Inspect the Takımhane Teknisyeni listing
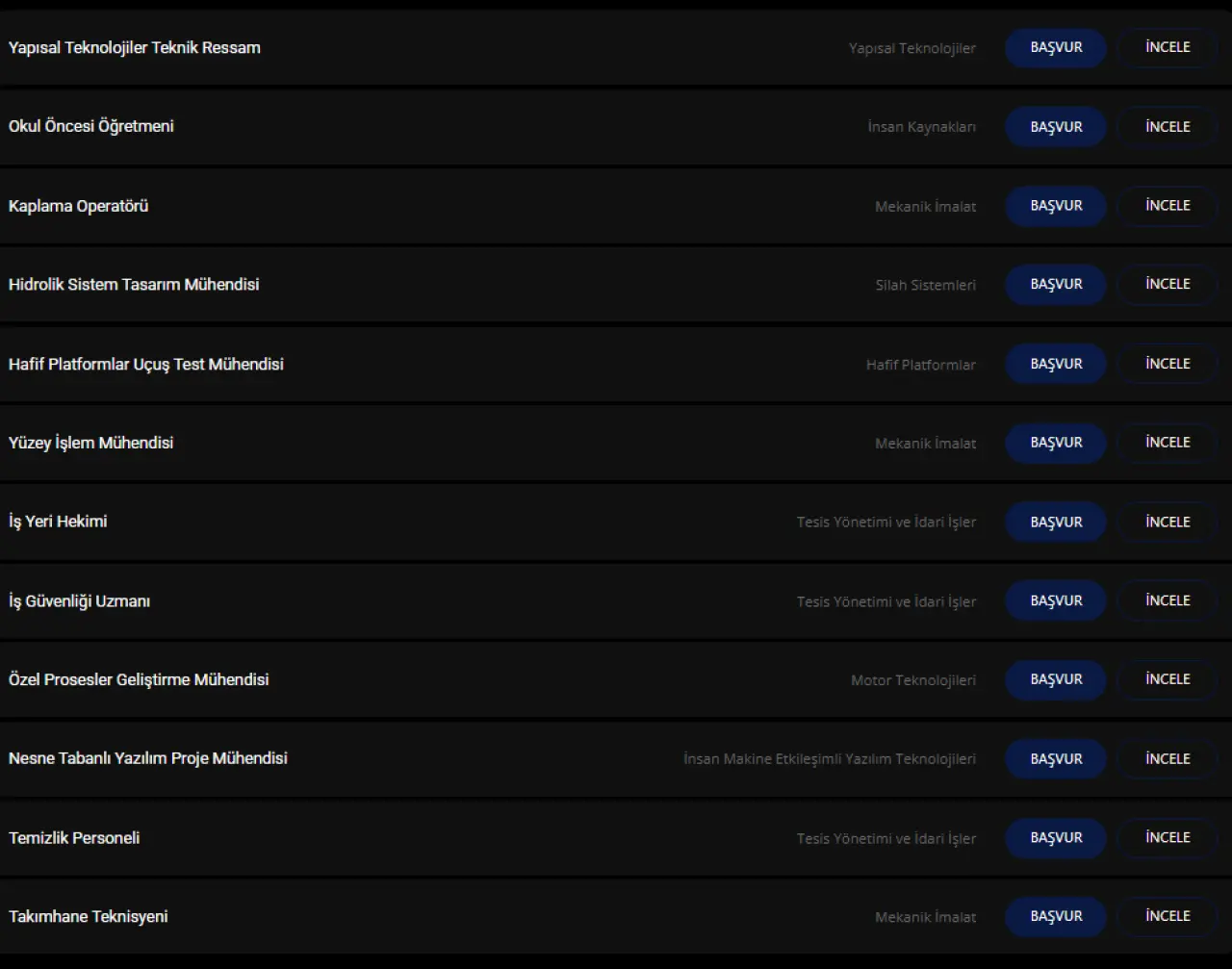This screenshot has width=1232, height=969. point(1168,916)
